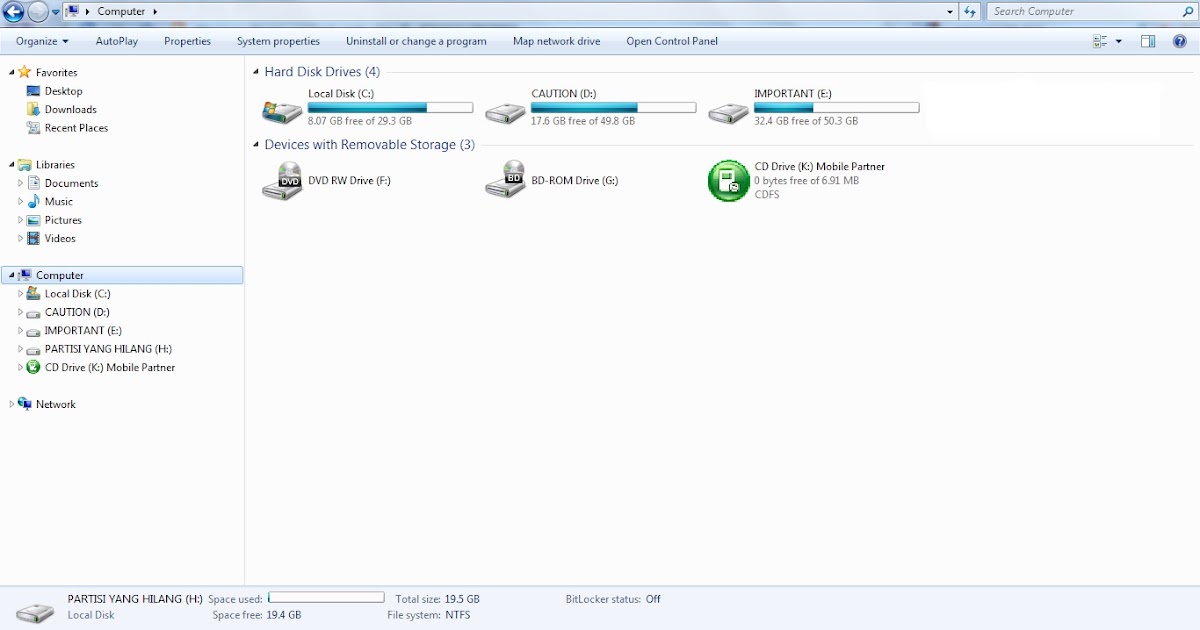The width and height of the screenshot is (1200, 630).
Task: Open Recent Places in Favorites
Action: coord(76,128)
